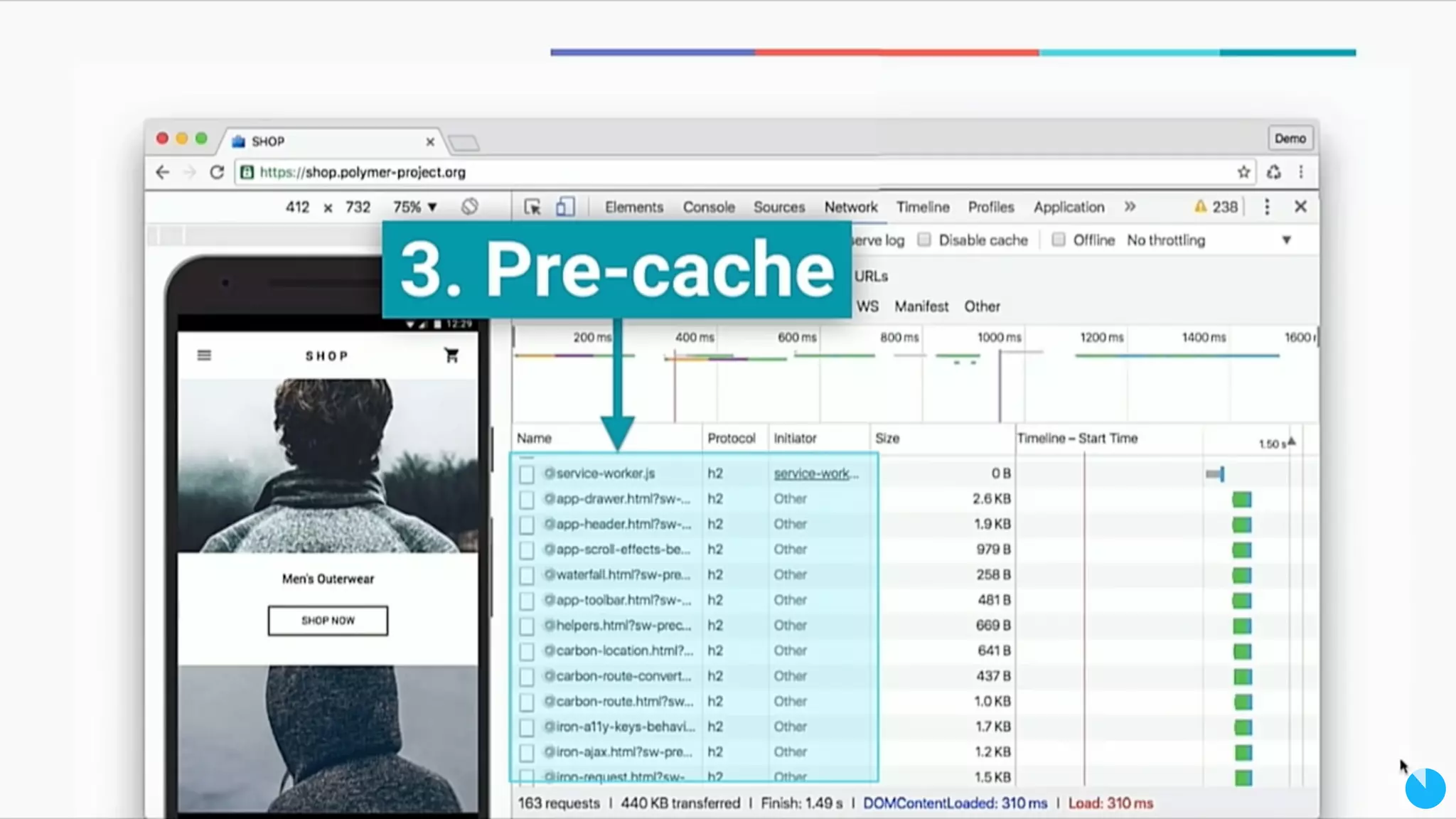
Task: Select the inspect element picker icon
Action: pyautogui.click(x=532, y=207)
